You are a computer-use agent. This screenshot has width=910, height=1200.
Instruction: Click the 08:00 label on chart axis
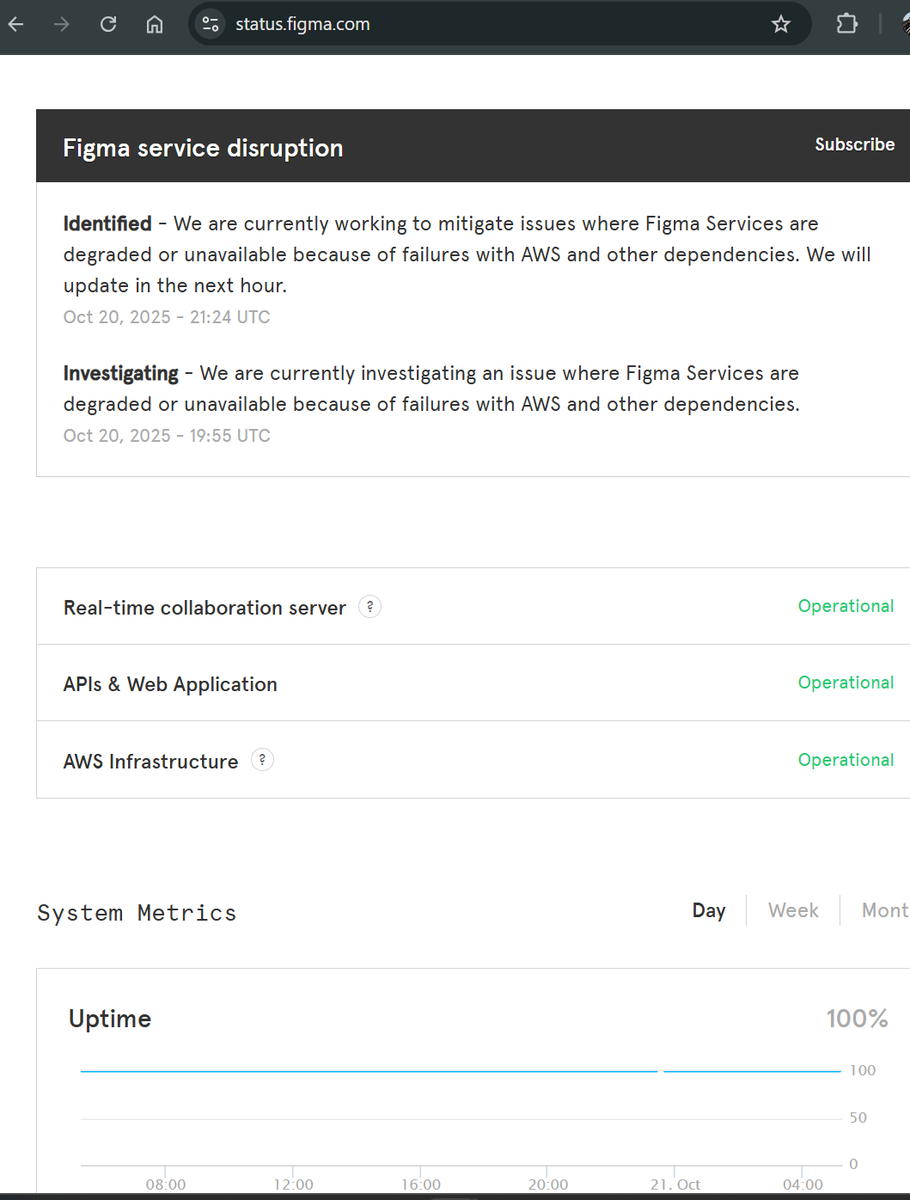[166, 1184]
